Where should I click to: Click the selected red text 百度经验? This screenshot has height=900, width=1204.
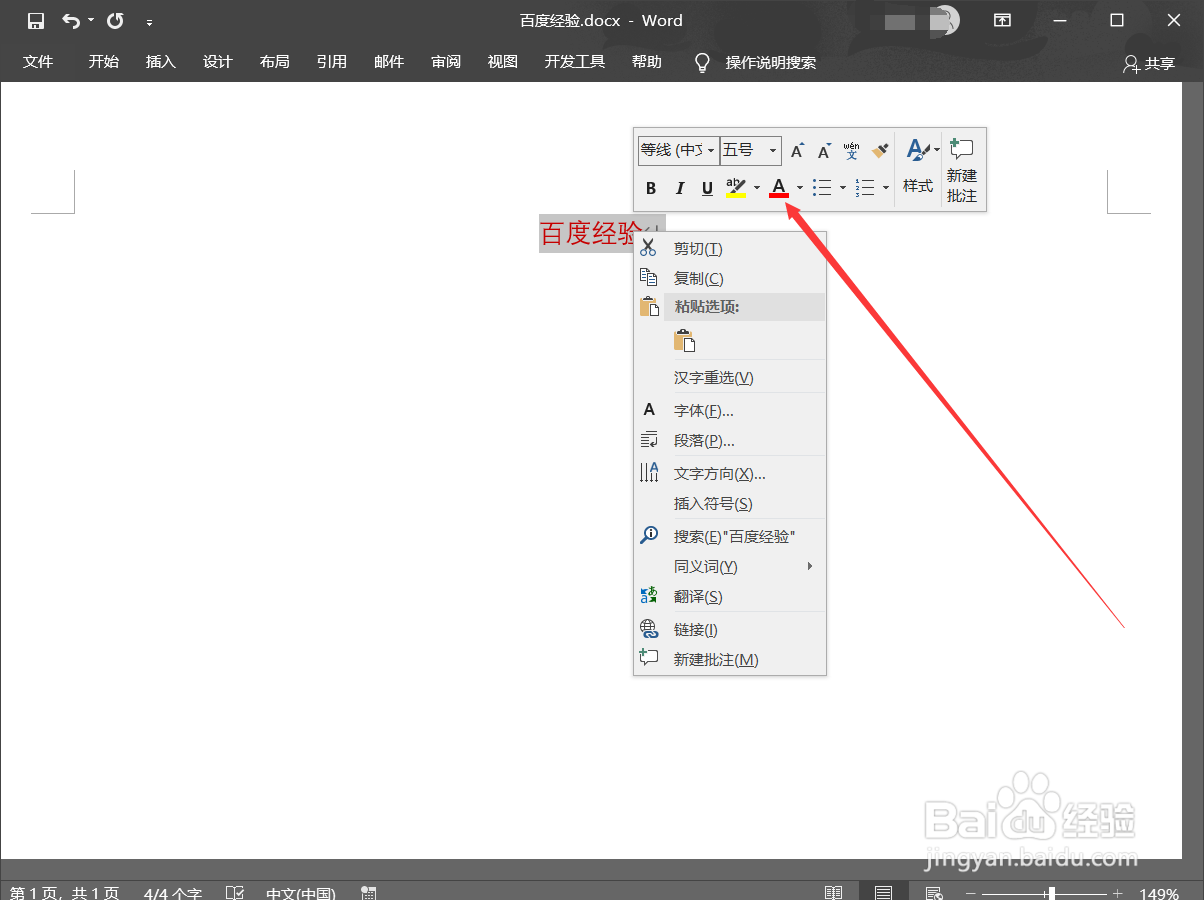[590, 234]
